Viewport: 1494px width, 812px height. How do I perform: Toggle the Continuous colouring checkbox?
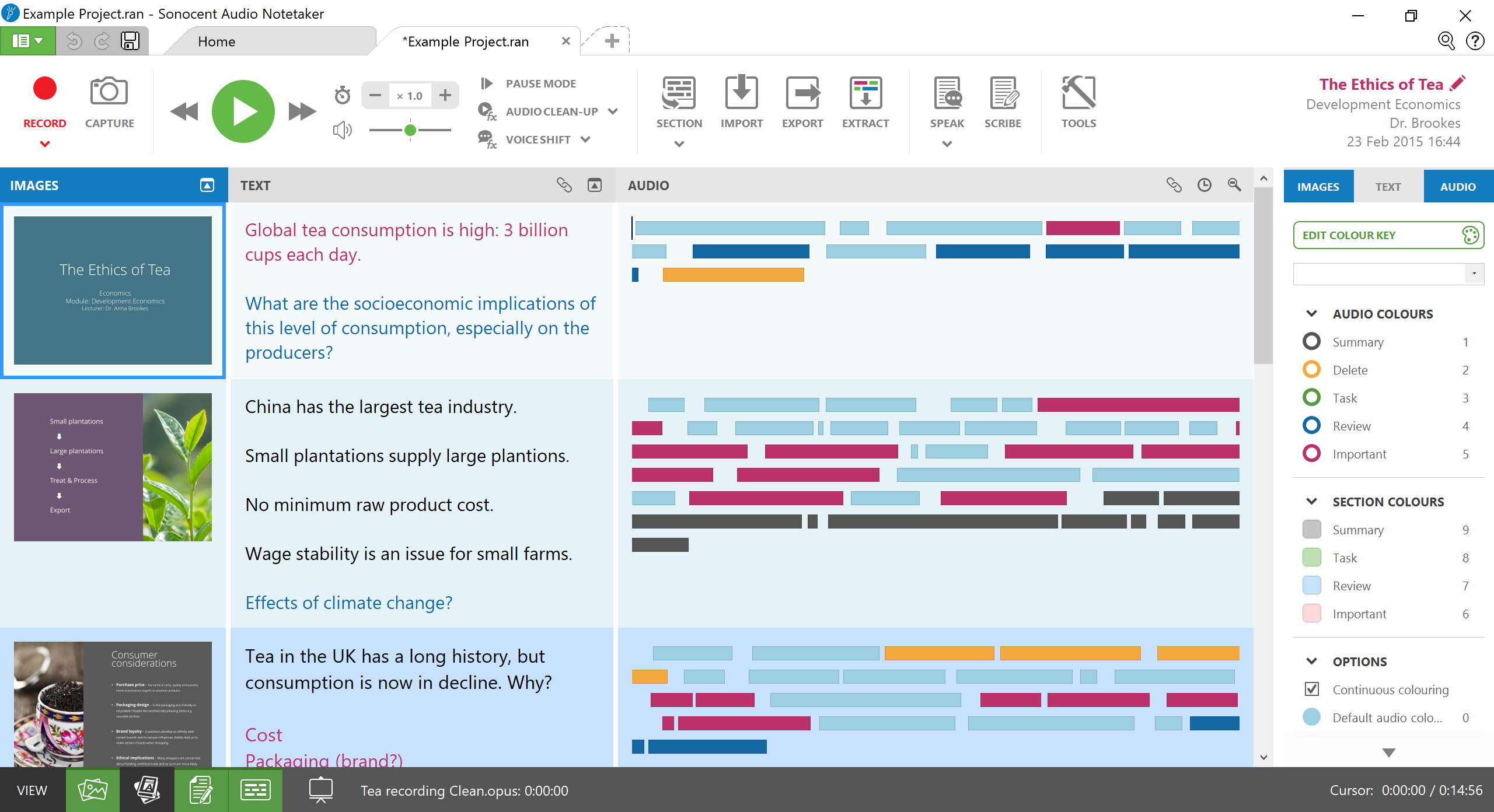pyautogui.click(x=1312, y=689)
